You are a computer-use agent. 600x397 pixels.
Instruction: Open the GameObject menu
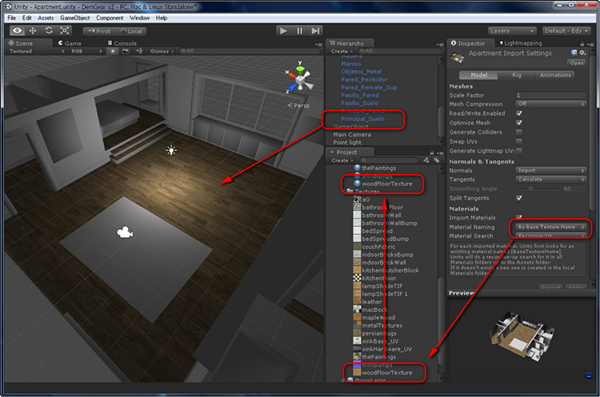75,18
